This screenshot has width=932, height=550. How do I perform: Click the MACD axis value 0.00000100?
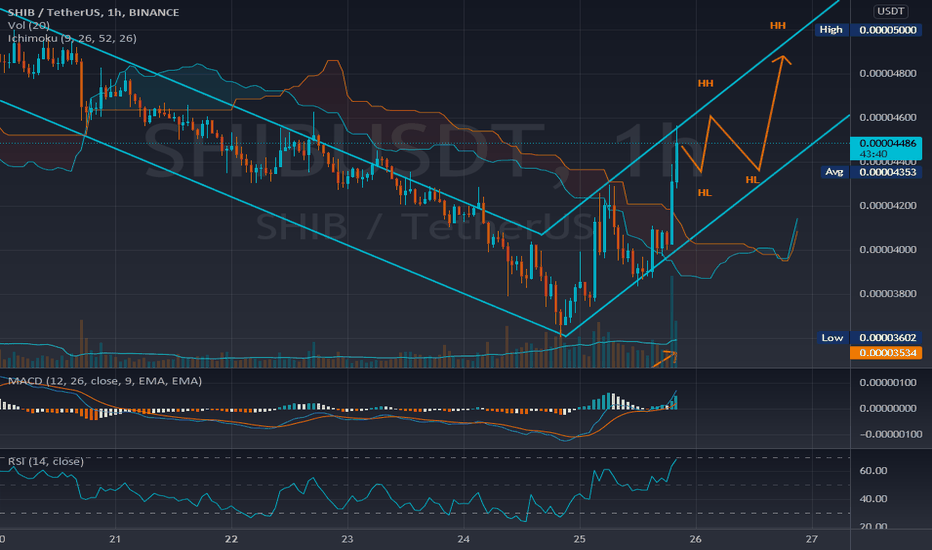887,382
